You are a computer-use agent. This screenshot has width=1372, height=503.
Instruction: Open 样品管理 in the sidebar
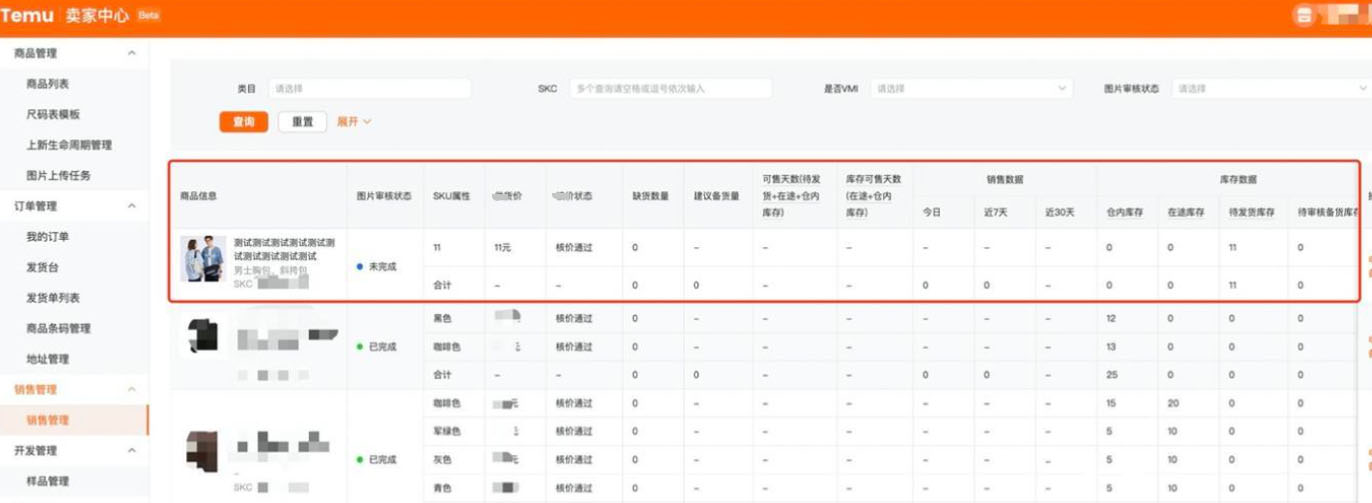[48, 481]
